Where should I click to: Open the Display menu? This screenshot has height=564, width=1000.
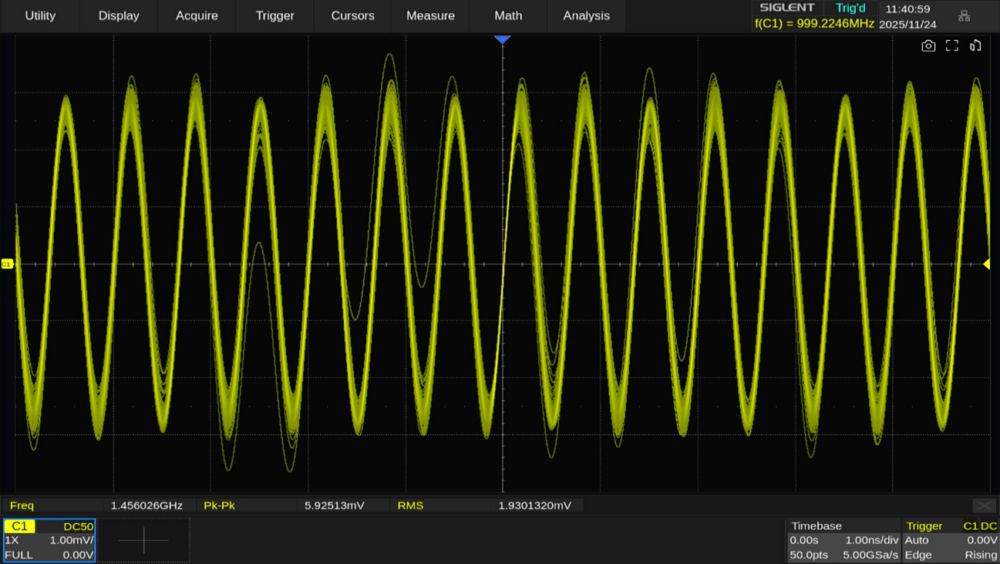point(119,16)
